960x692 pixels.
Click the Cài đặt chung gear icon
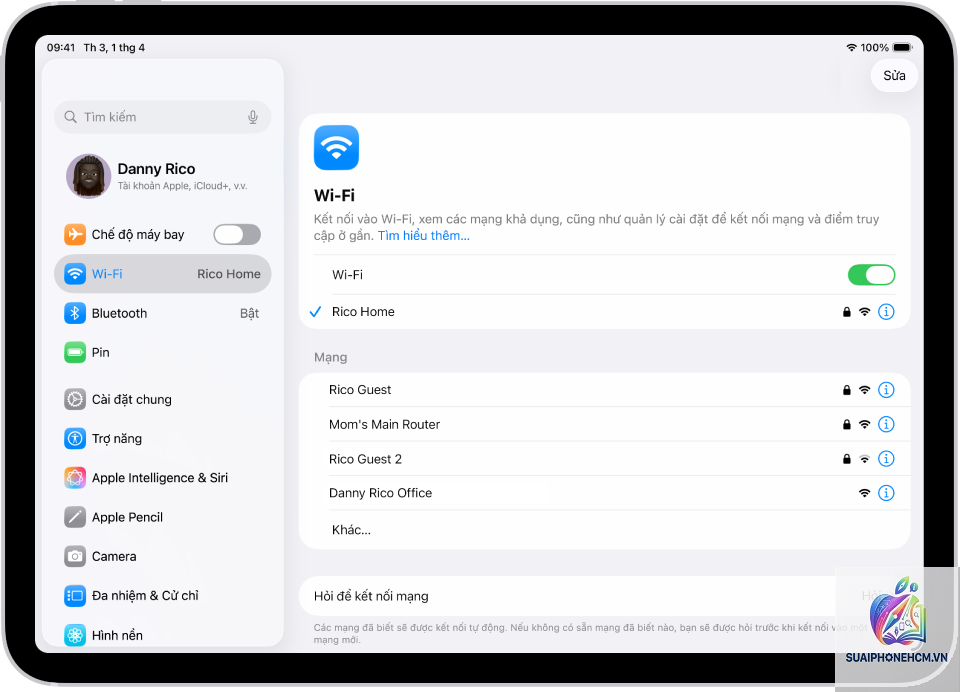[75, 399]
